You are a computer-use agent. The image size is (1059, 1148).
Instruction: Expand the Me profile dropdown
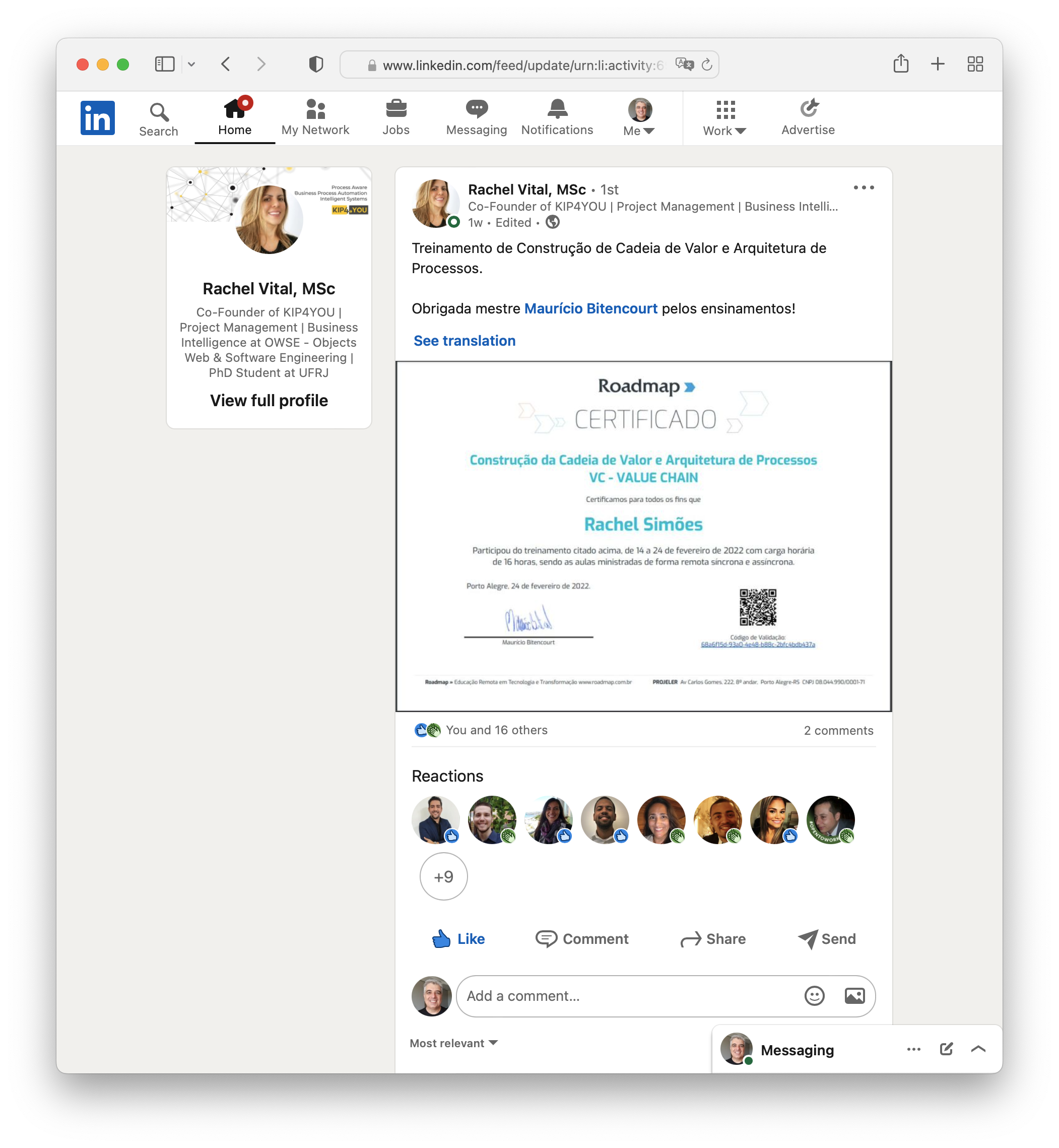(639, 117)
